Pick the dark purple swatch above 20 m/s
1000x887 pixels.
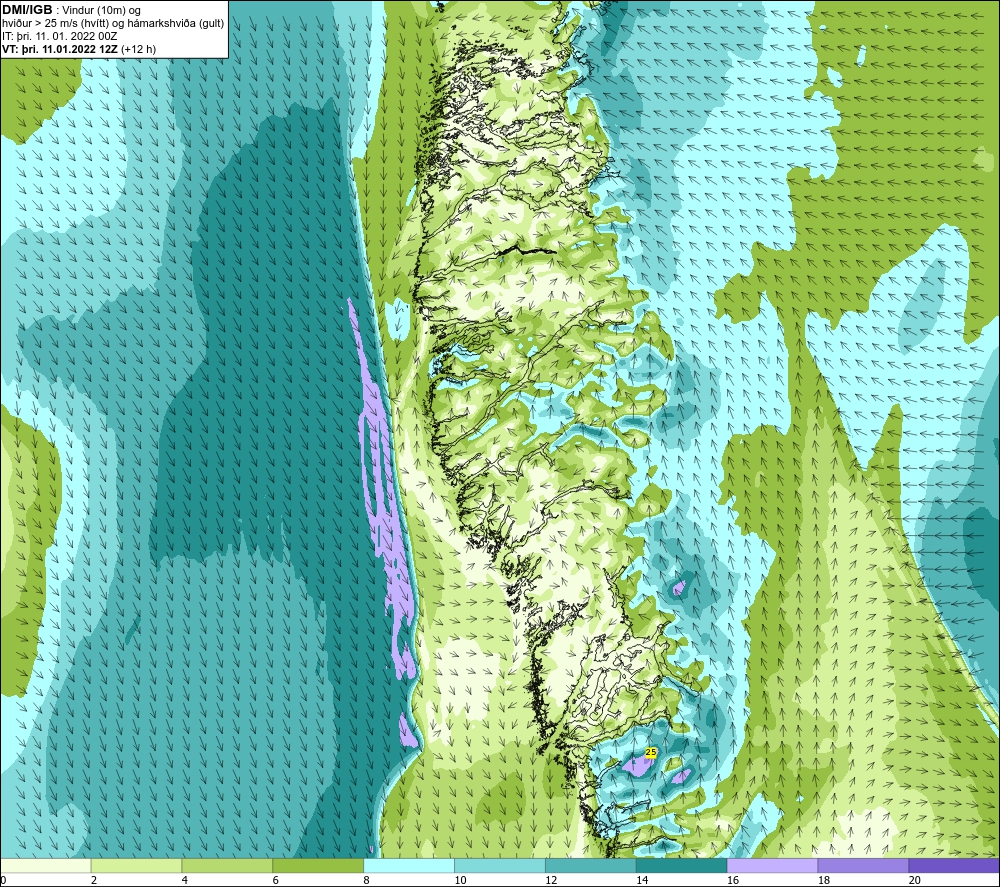954,865
